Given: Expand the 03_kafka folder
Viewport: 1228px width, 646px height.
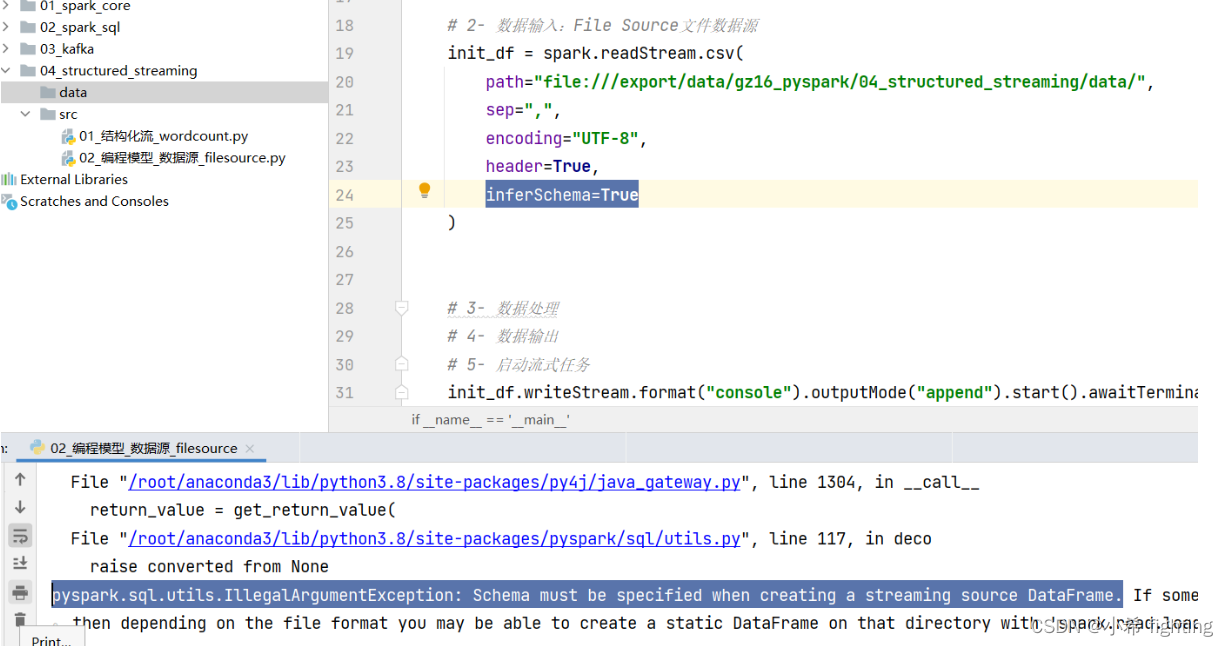Looking at the screenshot, I should point(6,49).
